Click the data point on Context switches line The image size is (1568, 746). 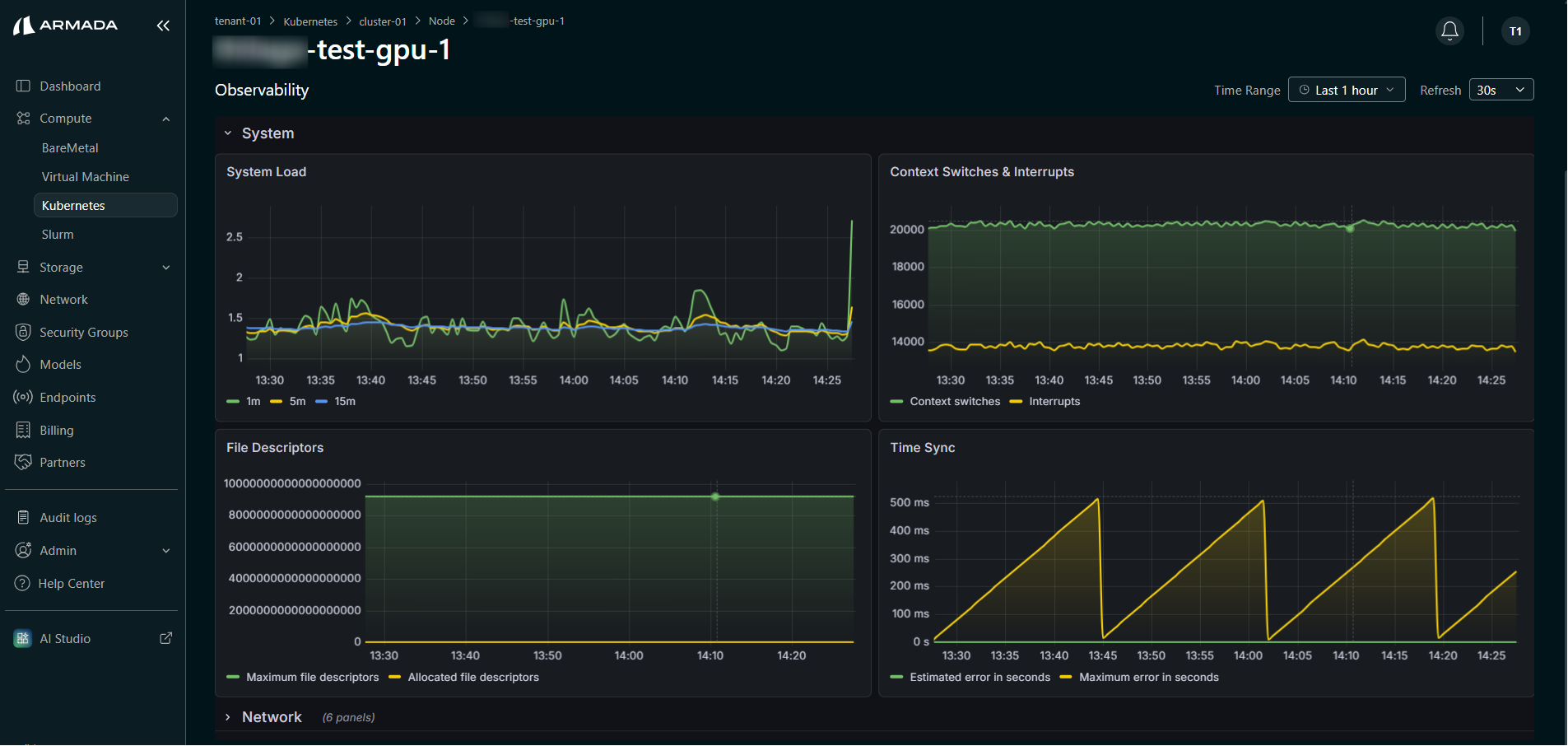point(1350,228)
